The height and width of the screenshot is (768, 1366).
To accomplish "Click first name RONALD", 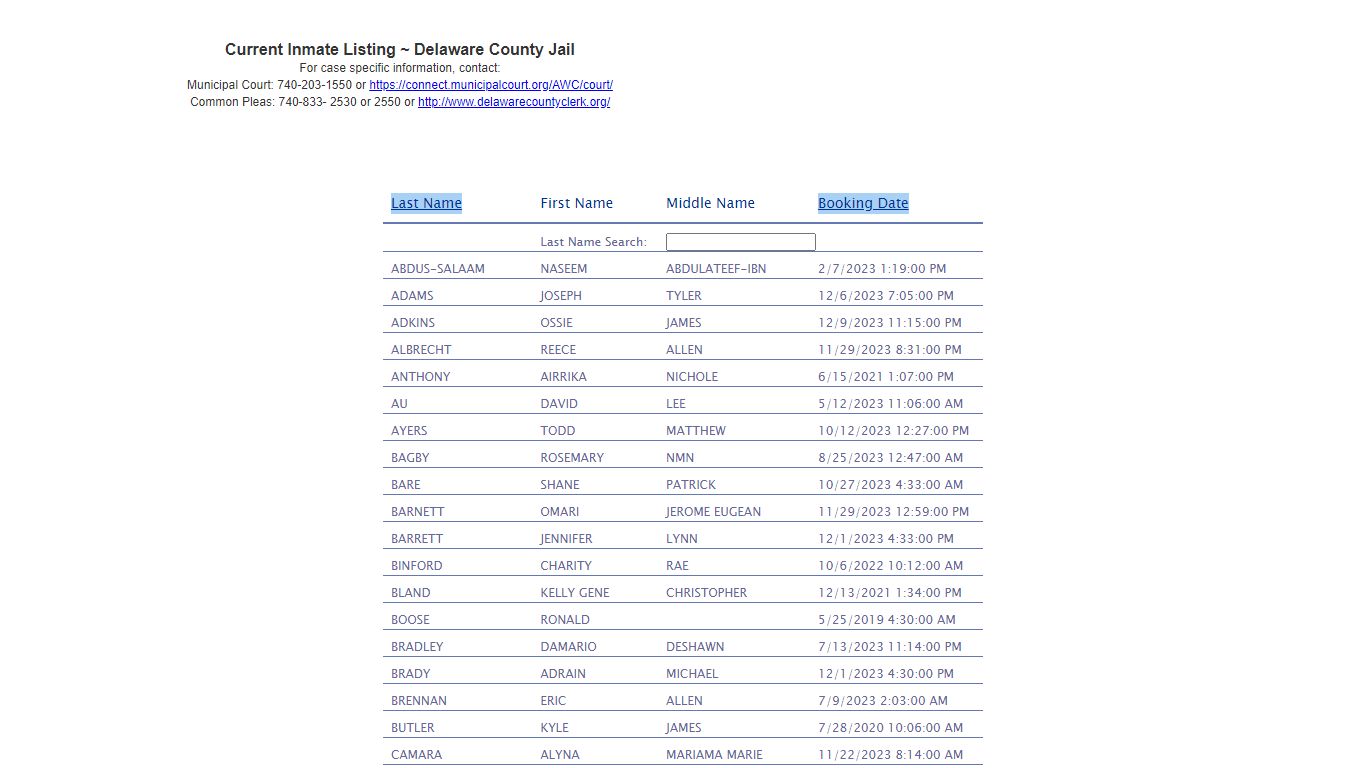I will [566, 620].
